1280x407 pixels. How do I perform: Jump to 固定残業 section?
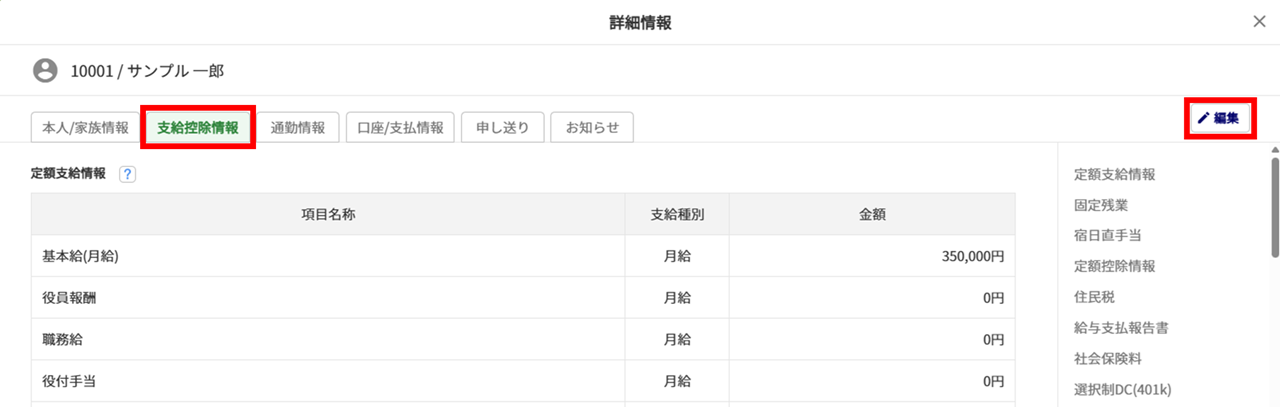click(x=1101, y=205)
